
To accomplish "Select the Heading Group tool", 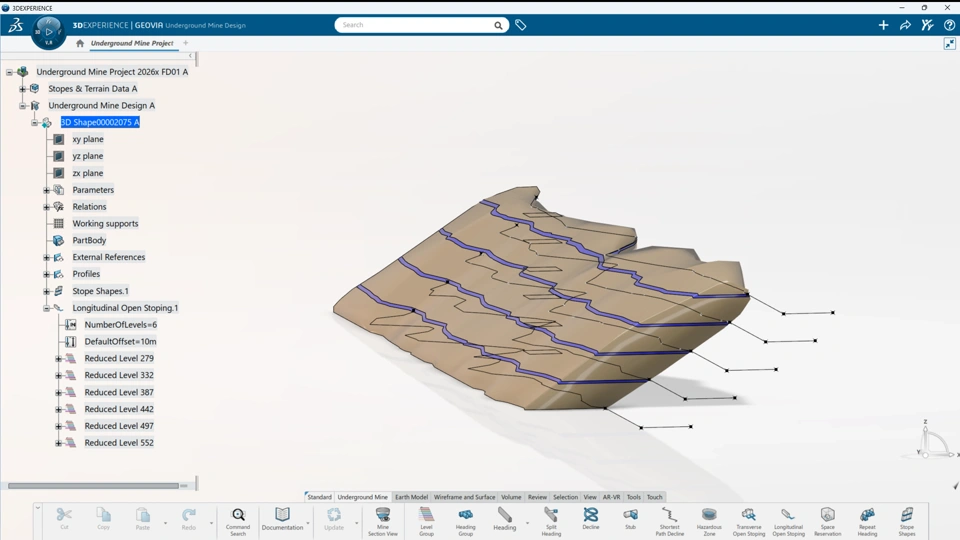I will (465, 522).
